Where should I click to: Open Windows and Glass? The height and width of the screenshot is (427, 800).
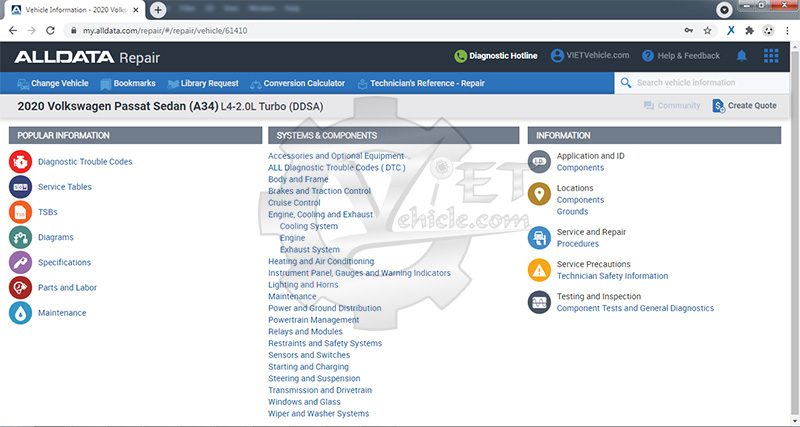[304, 402]
